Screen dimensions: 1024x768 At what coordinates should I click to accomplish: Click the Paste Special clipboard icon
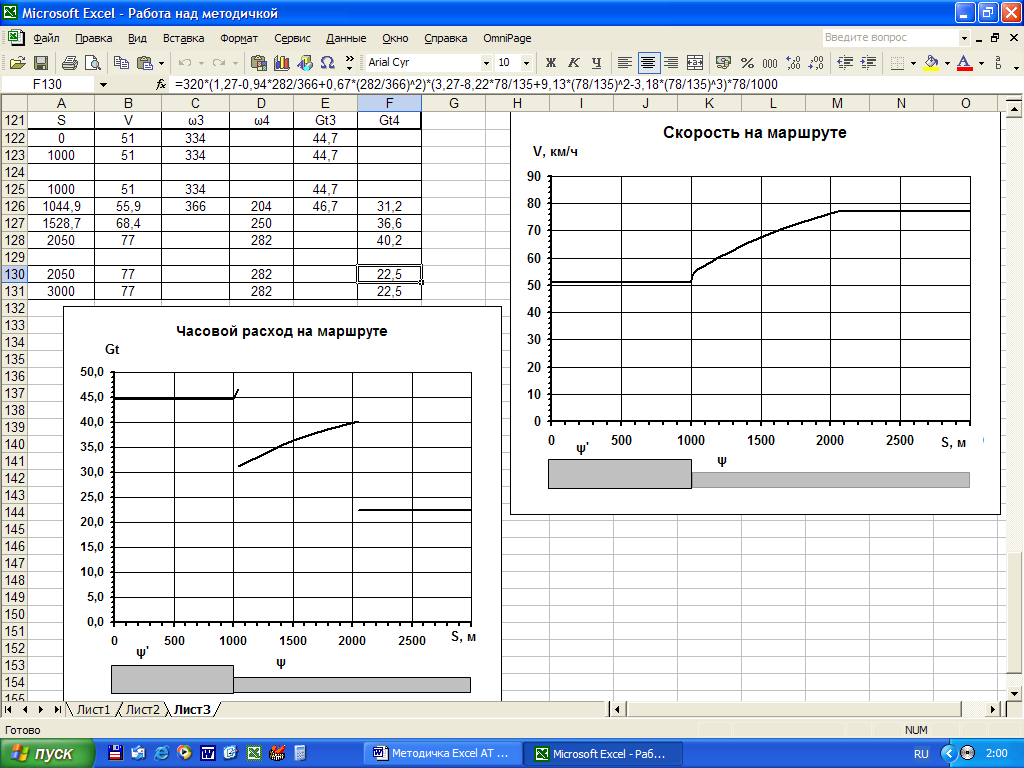tap(259, 63)
